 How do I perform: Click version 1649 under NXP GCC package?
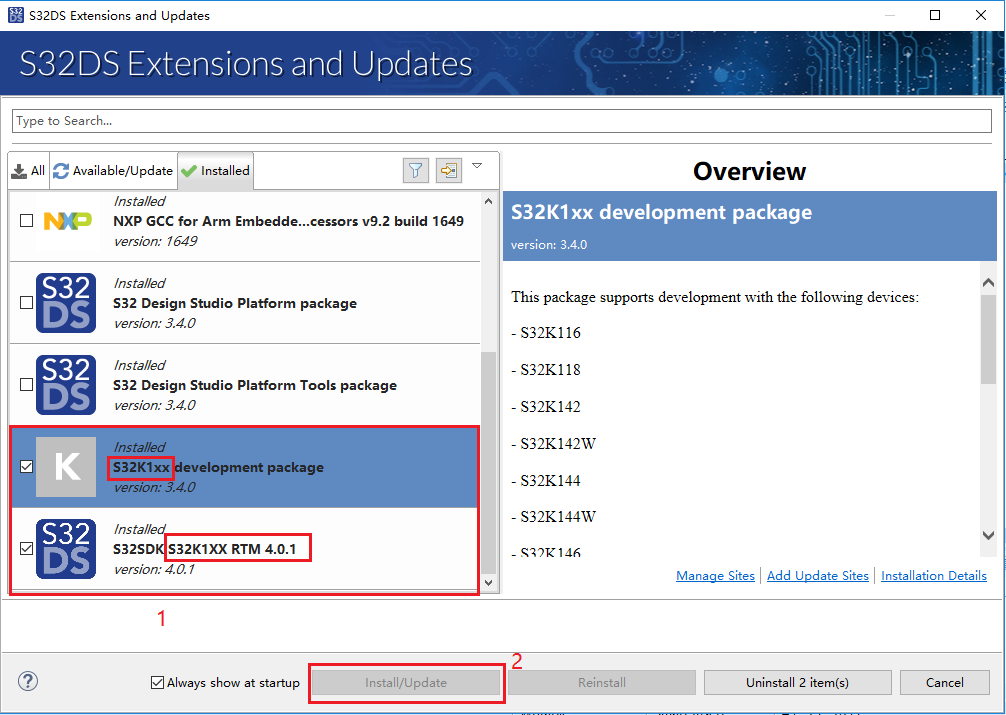(155, 241)
